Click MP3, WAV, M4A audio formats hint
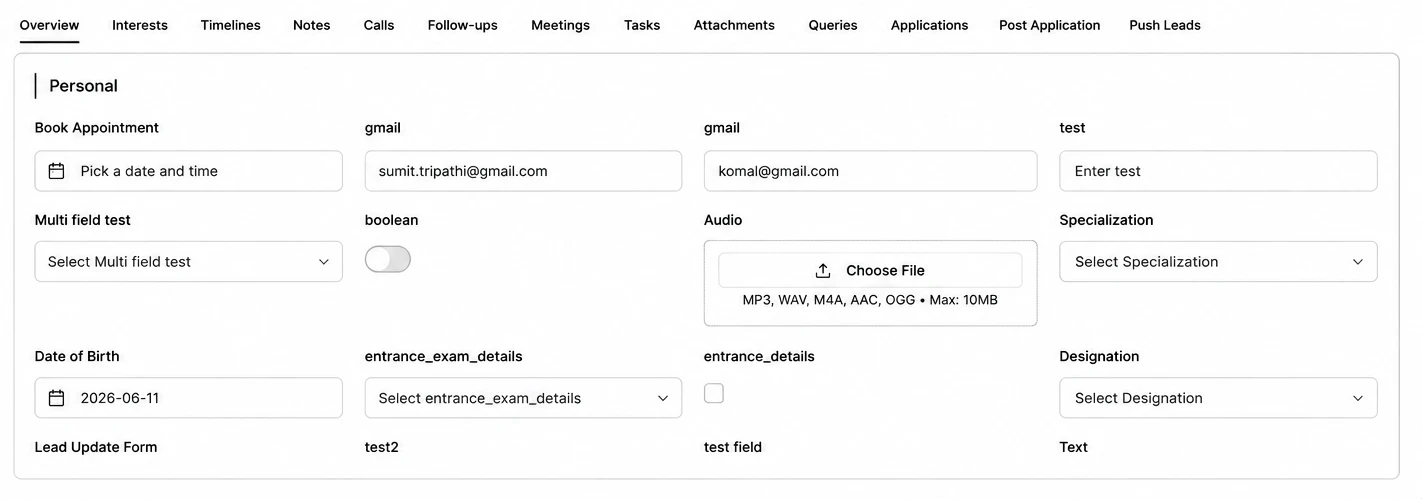Image resolution: width=1422 pixels, height=499 pixels. 870,300
